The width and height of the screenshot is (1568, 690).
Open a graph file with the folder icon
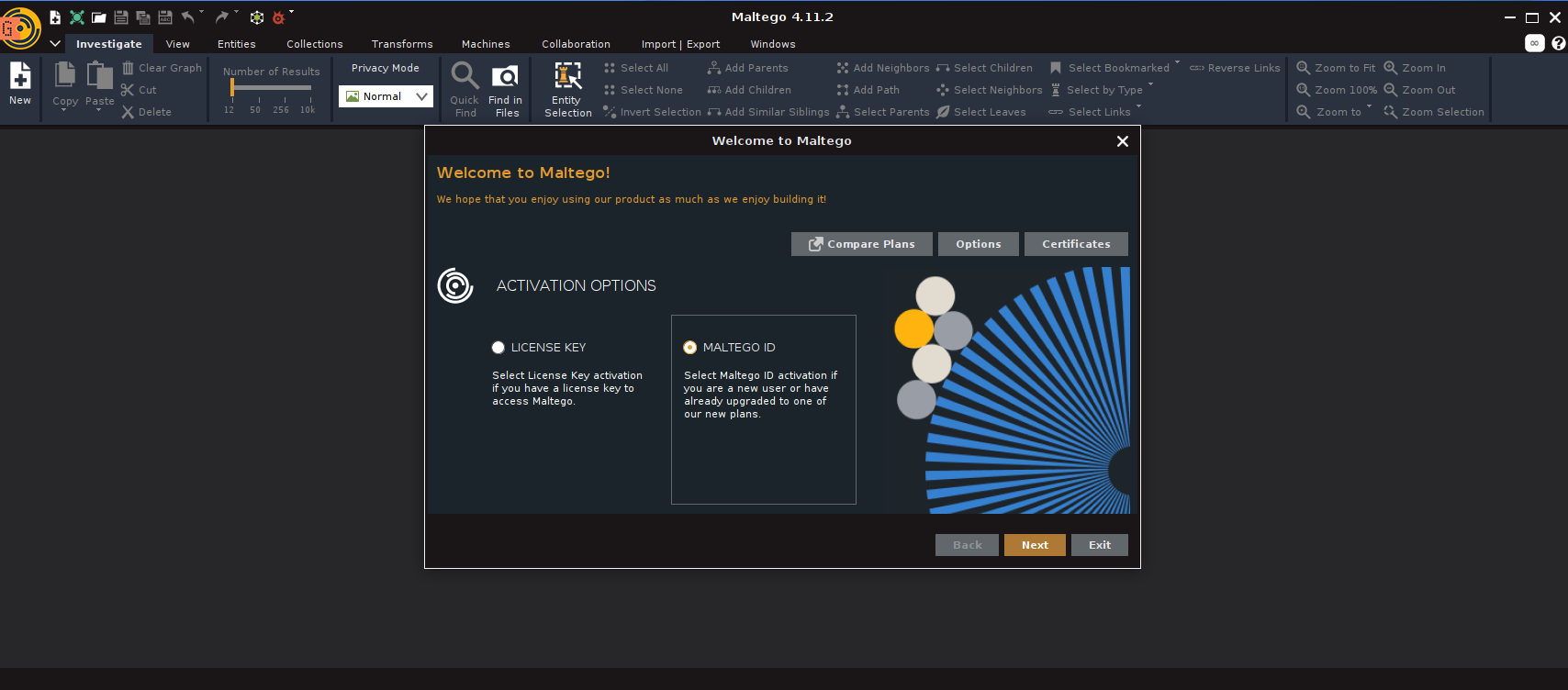(x=99, y=17)
